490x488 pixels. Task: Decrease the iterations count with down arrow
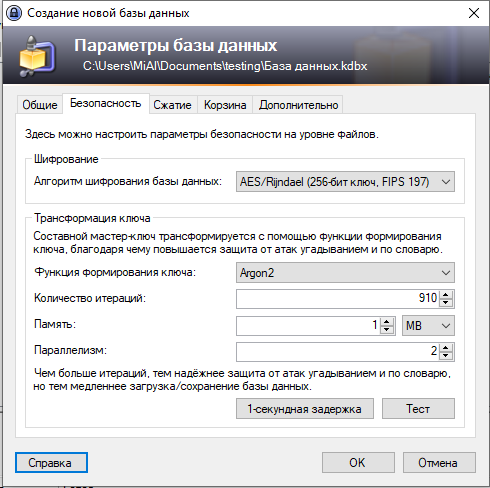click(446, 303)
